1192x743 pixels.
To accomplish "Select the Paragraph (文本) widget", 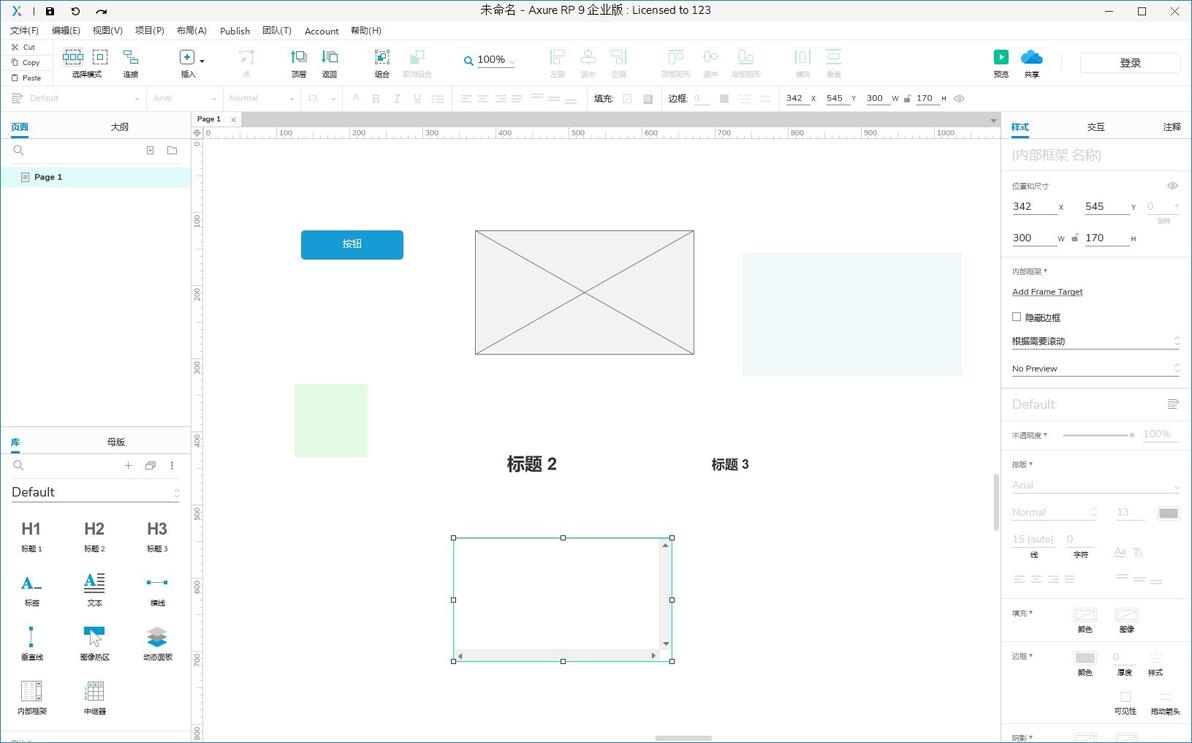I will 94,590.
